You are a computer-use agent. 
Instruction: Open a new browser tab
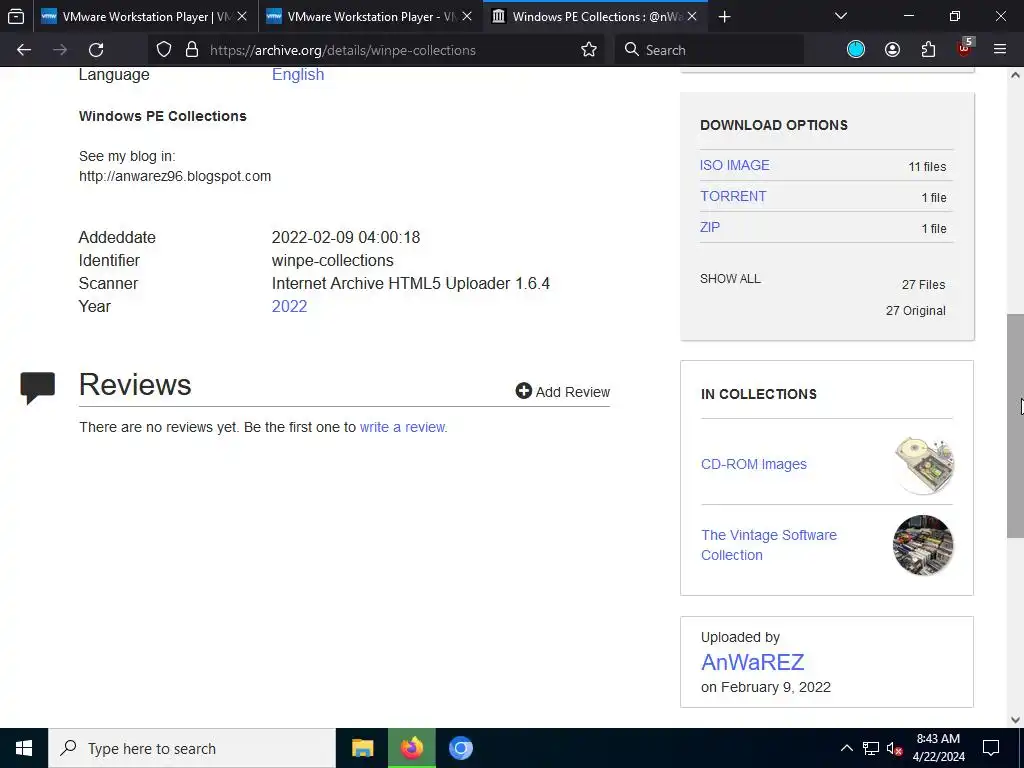coord(724,17)
